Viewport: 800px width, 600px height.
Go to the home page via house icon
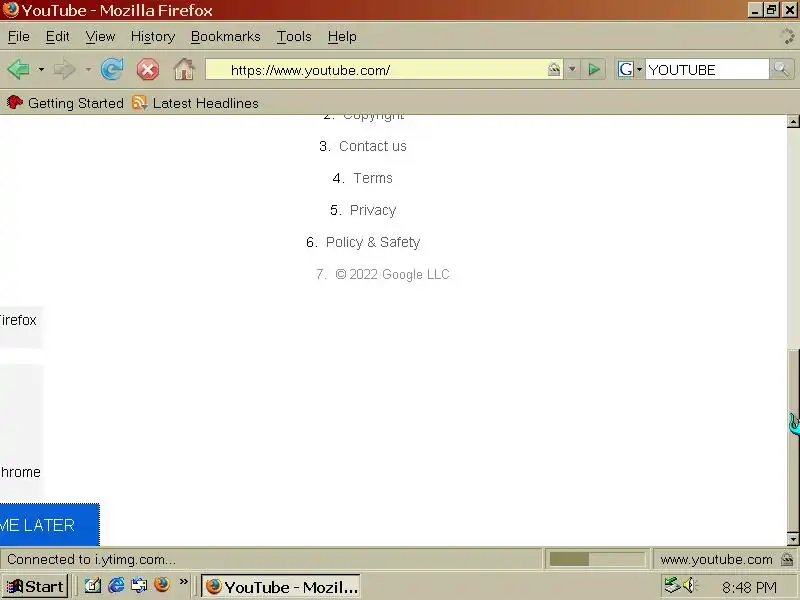point(184,69)
